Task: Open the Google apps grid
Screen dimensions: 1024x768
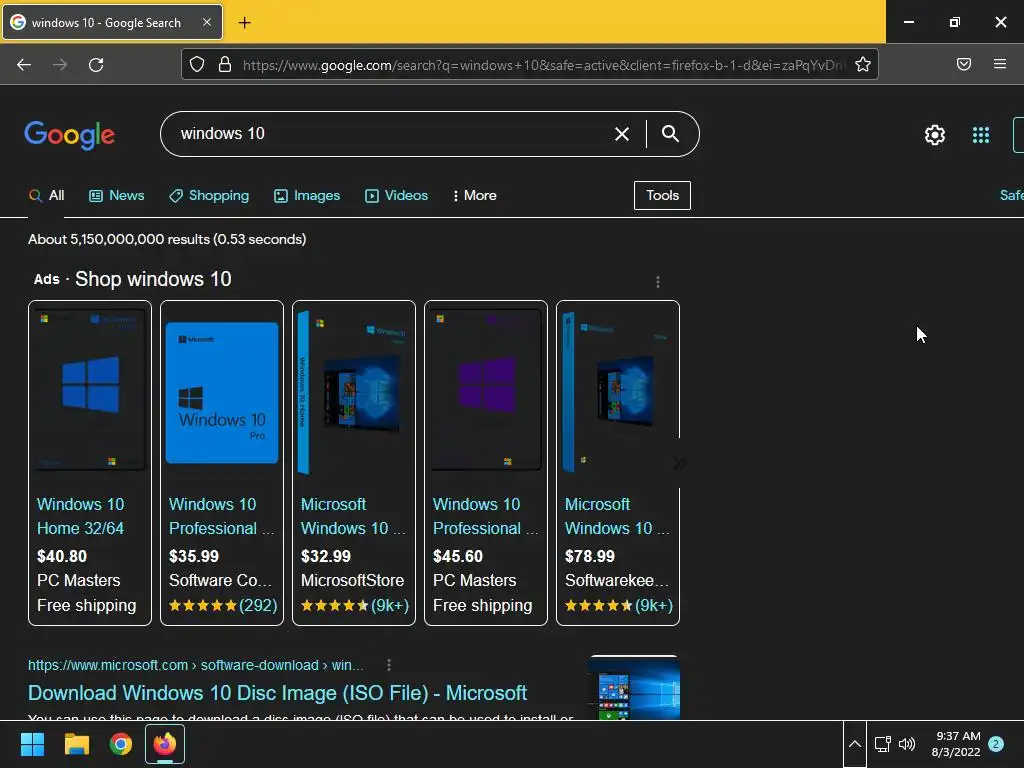Action: pos(980,135)
